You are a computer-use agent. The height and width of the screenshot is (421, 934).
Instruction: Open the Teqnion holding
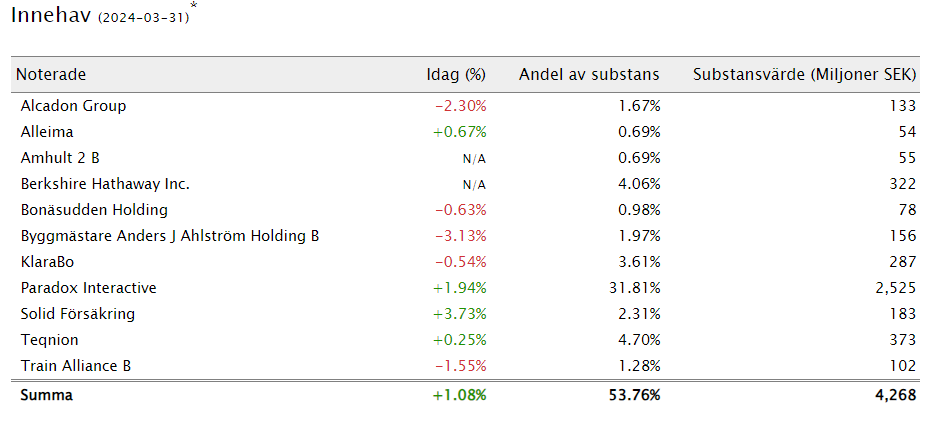click(49, 340)
